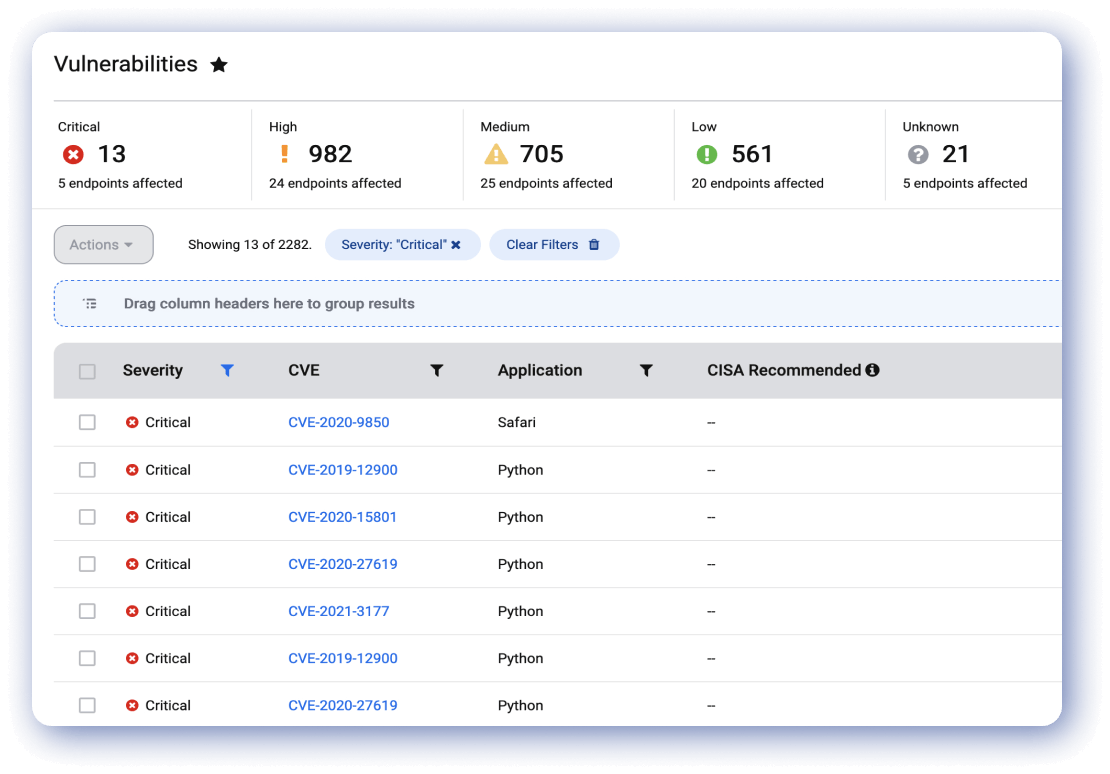Show CISA Recommended info tooltip icon
Image resolution: width=1110 pixels, height=774 pixels.
click(872, 370)
